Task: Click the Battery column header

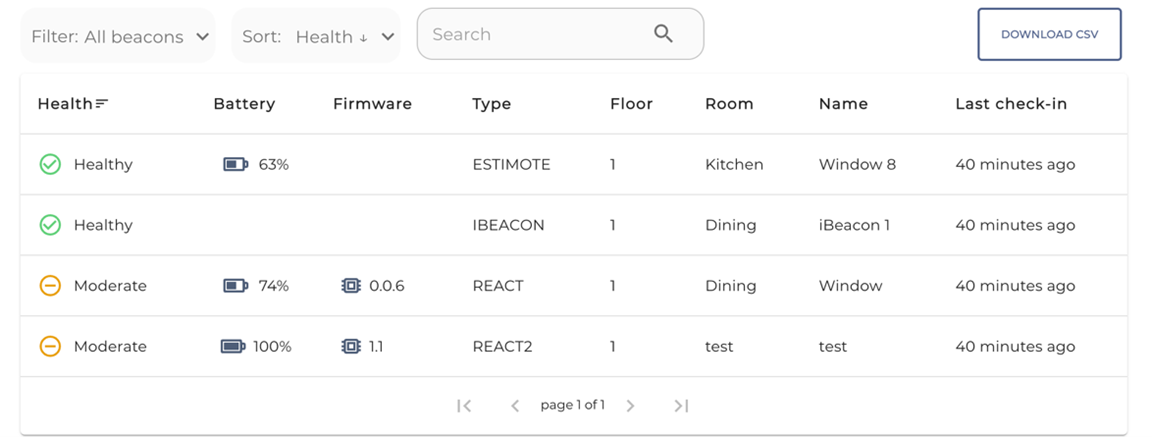Action: [244, 104]
